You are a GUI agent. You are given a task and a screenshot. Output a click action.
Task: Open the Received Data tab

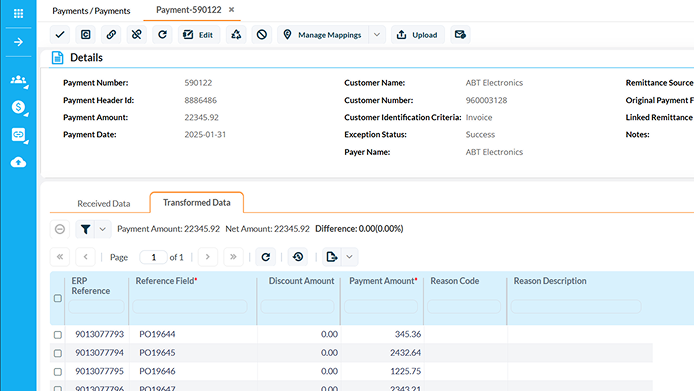click(104, 203)
